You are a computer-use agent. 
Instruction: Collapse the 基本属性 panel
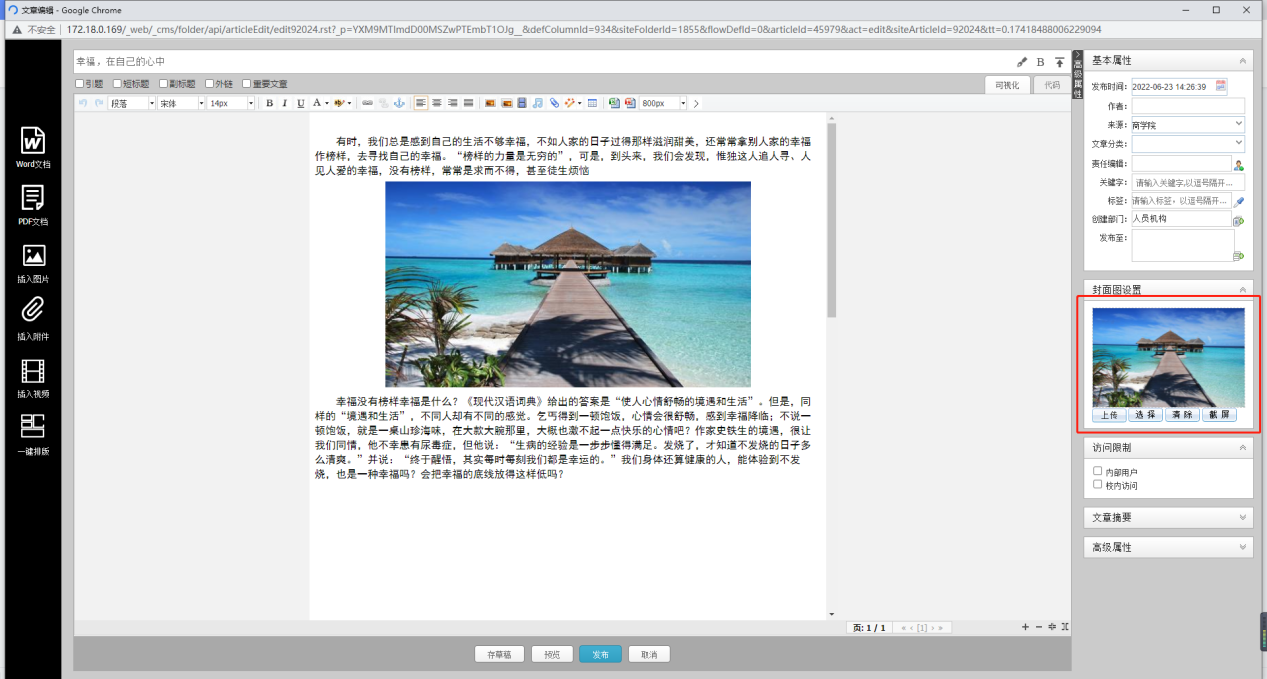pyautogui.click(x=1243, y=61)
